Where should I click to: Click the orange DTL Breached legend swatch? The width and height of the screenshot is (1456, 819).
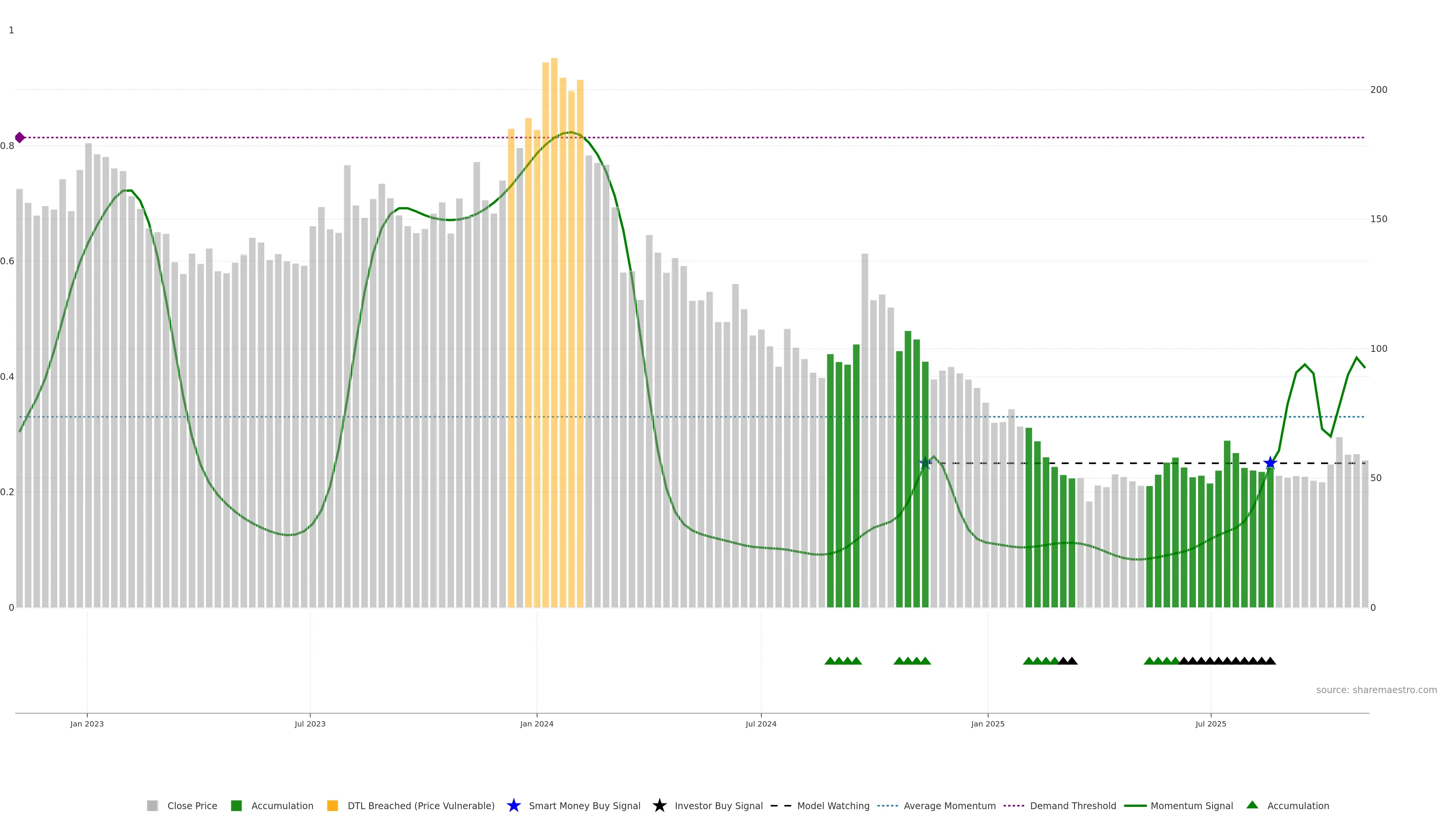click(x=333, y=805)
